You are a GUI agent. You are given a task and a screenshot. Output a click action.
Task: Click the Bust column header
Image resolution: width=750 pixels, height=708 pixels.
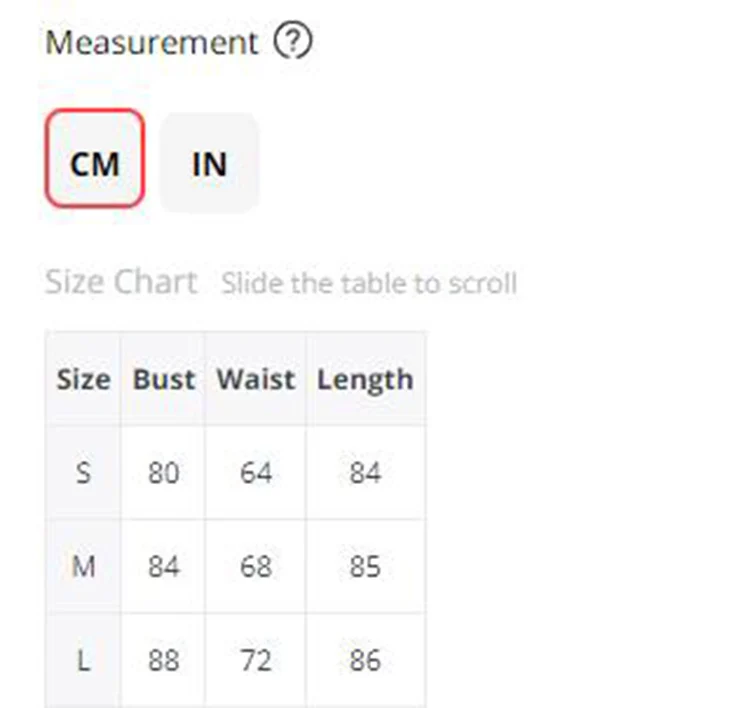tap(164, 379)
